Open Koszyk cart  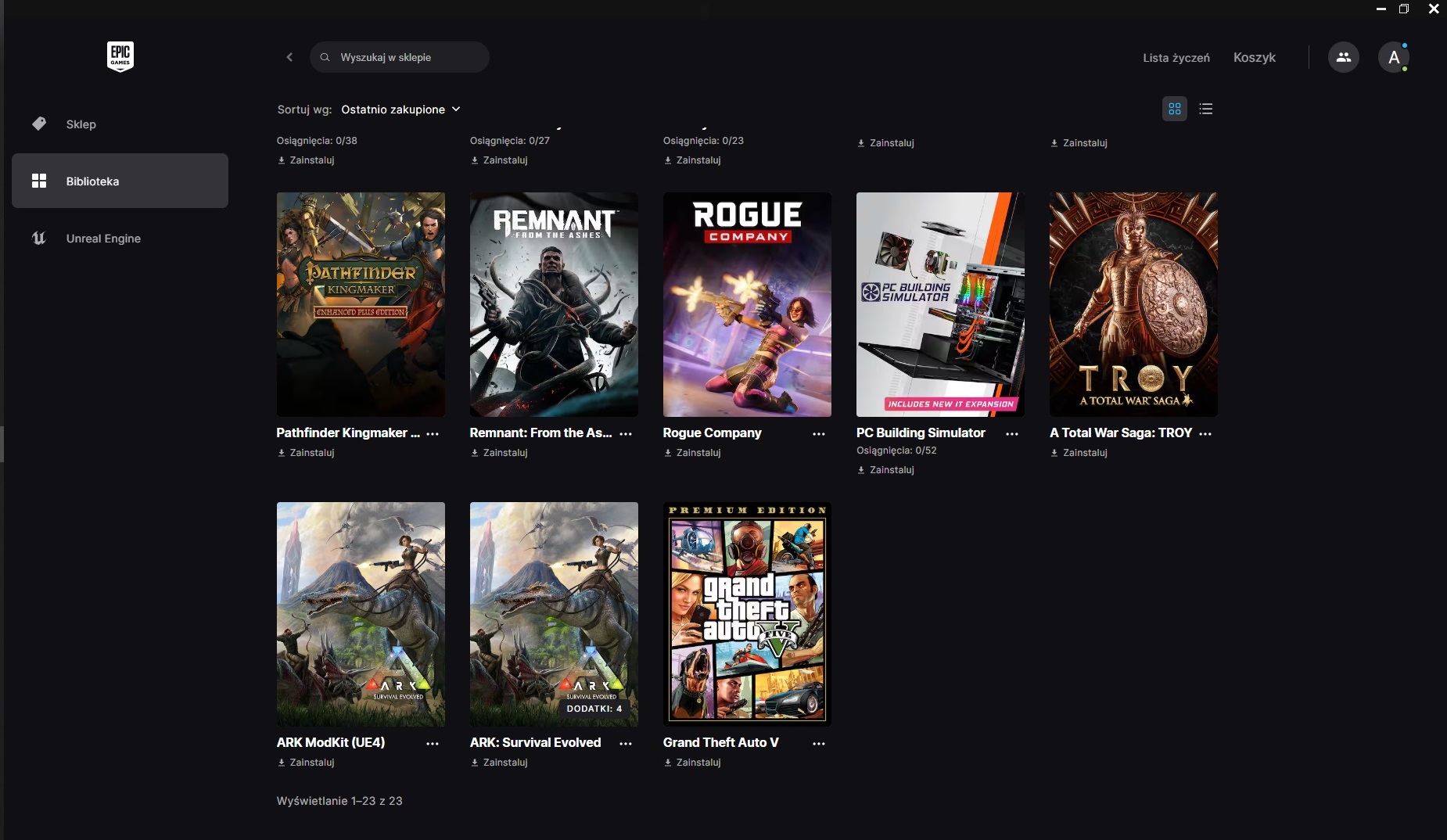(1254, 57)
